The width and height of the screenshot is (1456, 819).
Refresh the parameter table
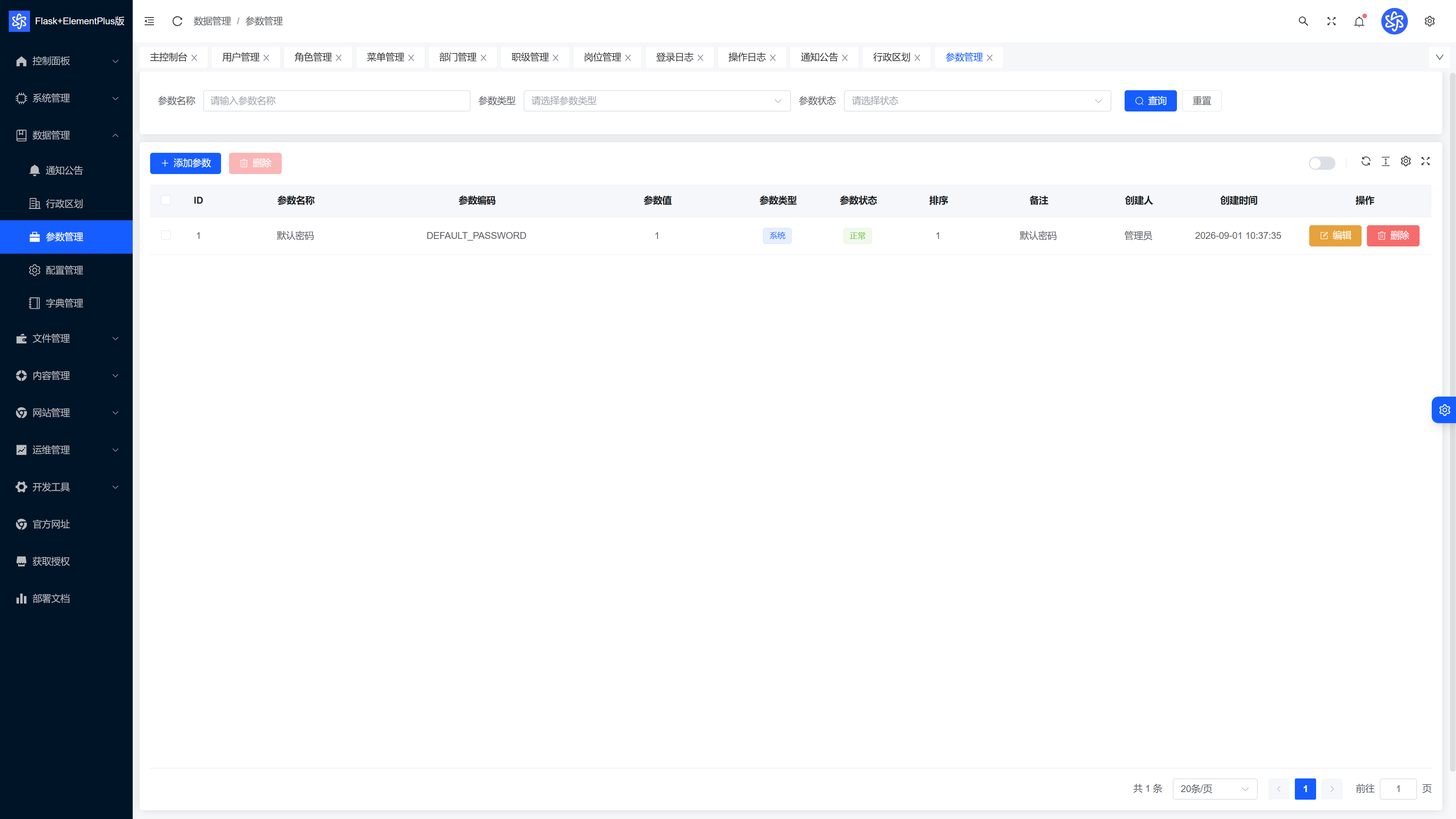1365,162
